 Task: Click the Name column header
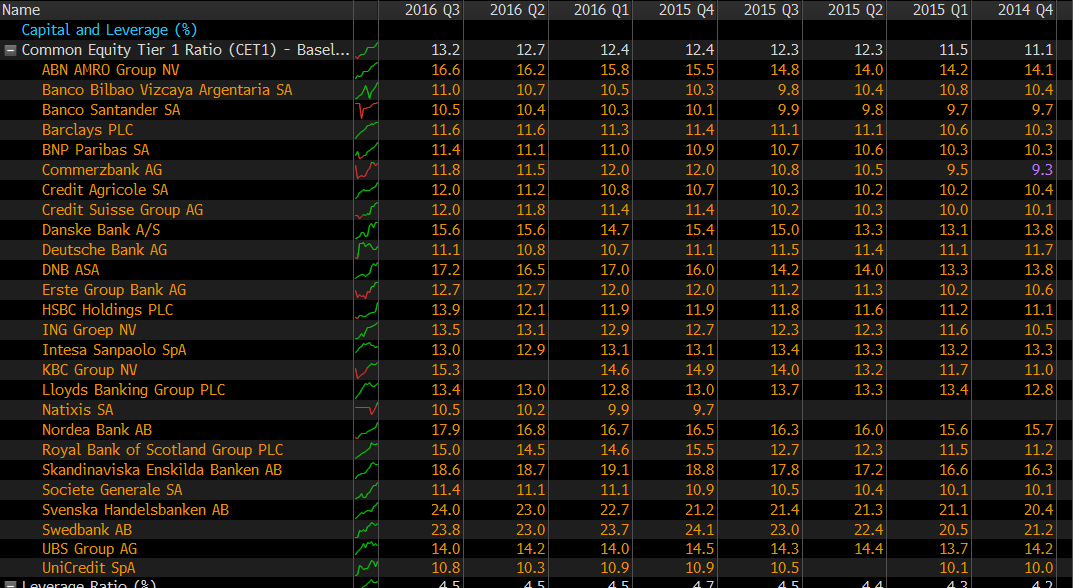click(21, 10)
